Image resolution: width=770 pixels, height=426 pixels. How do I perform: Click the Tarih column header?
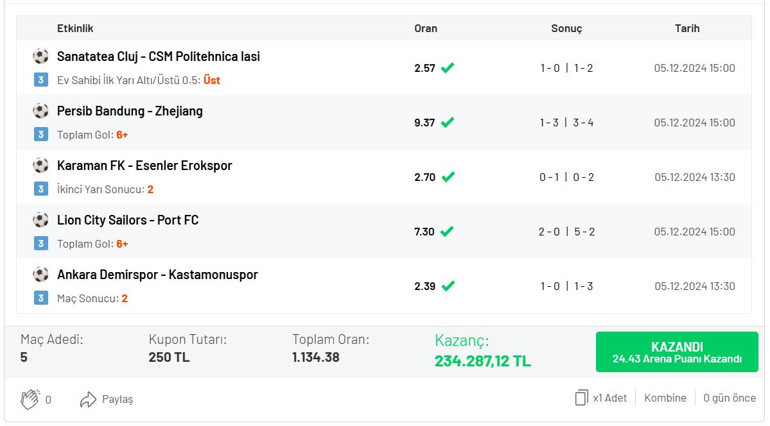[687, 29]
